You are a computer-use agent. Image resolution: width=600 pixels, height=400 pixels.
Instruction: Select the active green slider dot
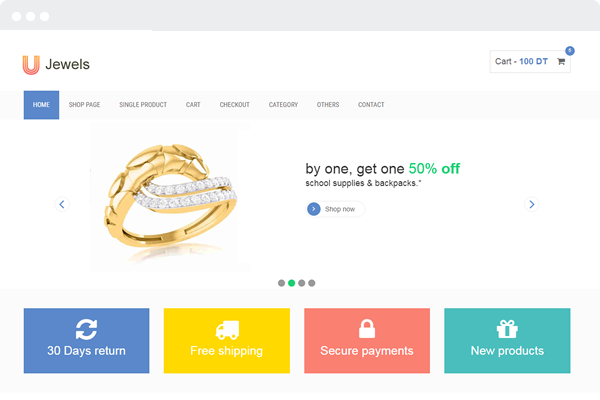coord(292,283)
